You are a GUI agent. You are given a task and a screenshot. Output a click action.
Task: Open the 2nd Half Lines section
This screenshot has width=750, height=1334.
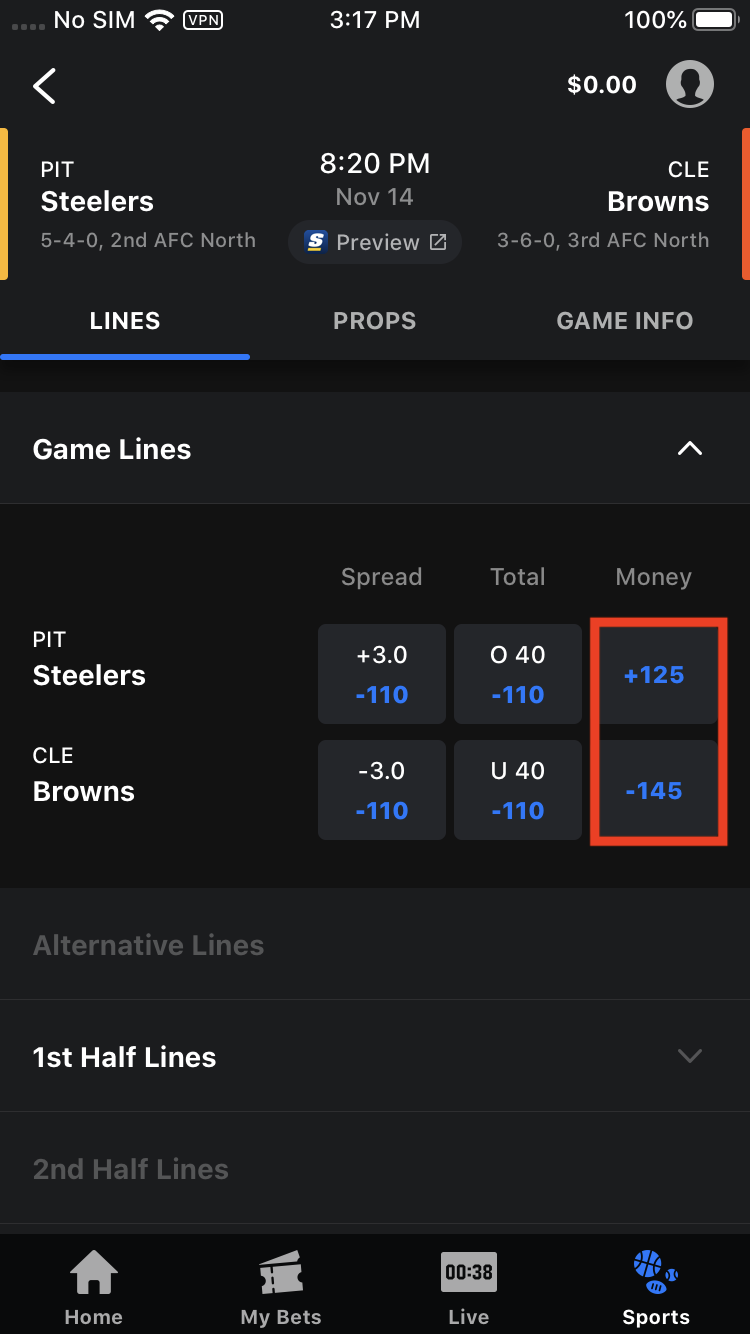pyautogui.click(x=130, y=1168)
